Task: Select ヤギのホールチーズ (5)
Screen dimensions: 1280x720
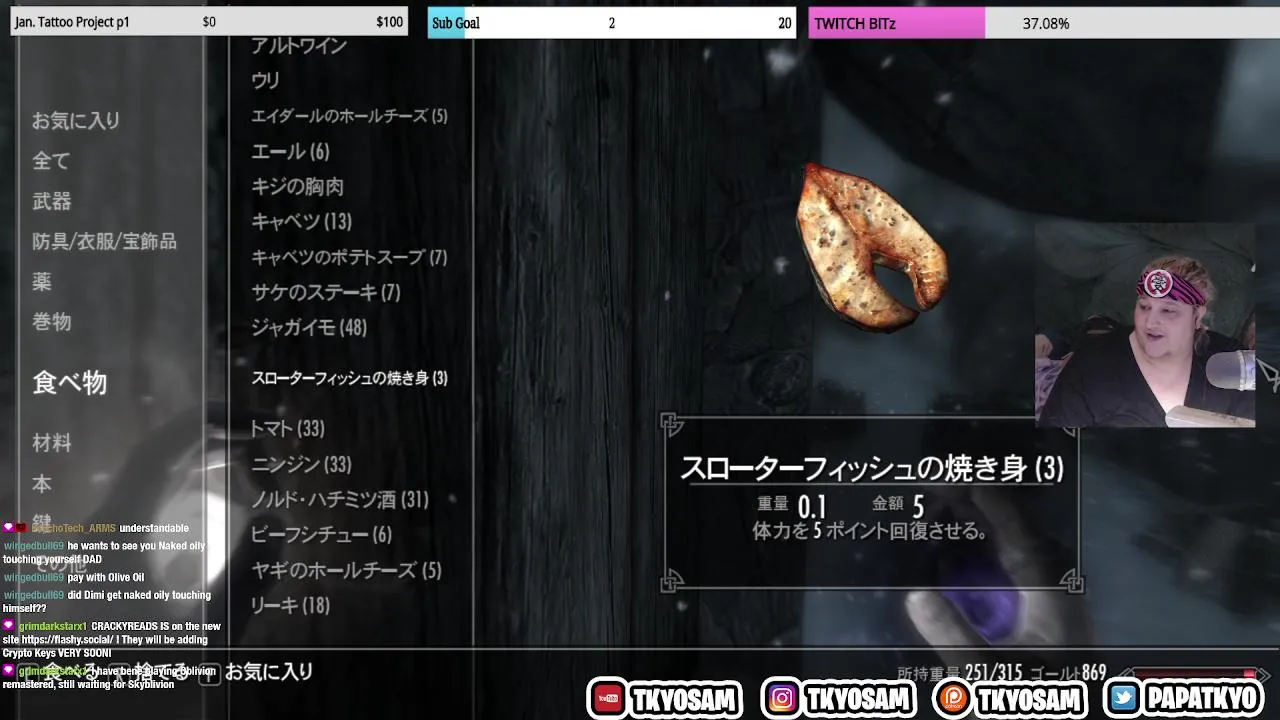Action: click(346, 571)
